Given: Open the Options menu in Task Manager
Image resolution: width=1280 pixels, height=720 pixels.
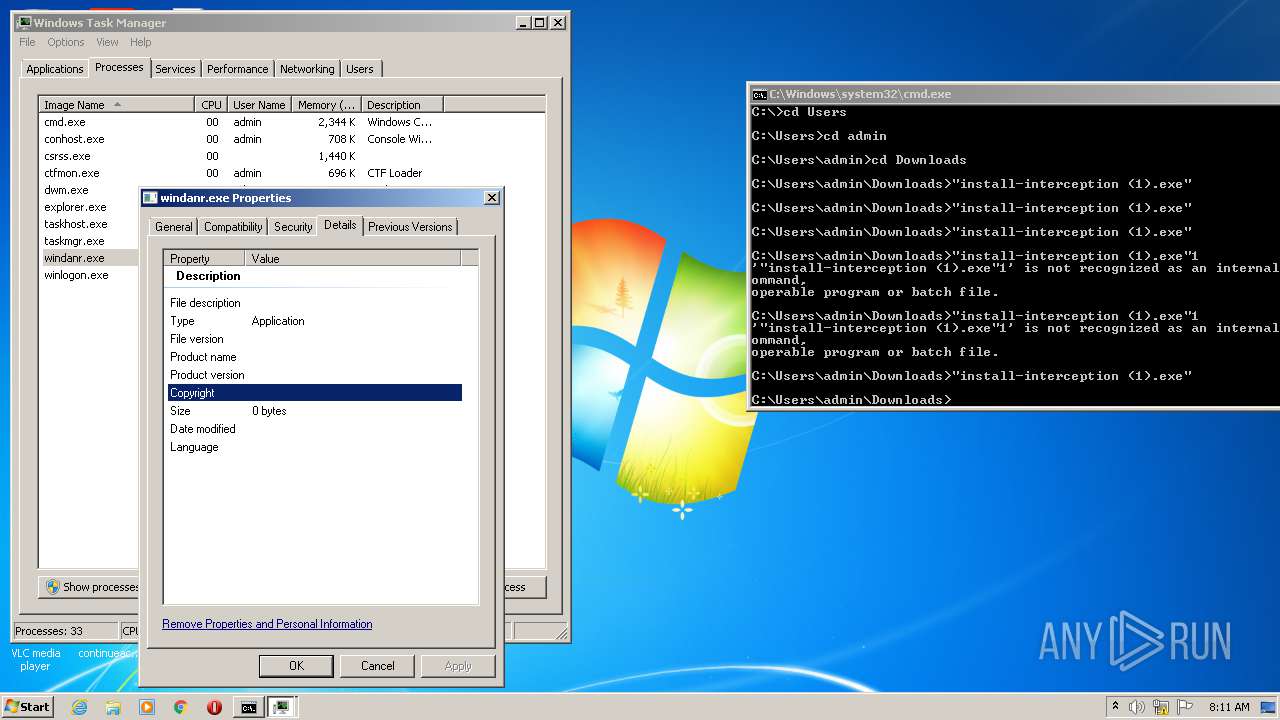Looking at the screenshot, I should (66, 42).
